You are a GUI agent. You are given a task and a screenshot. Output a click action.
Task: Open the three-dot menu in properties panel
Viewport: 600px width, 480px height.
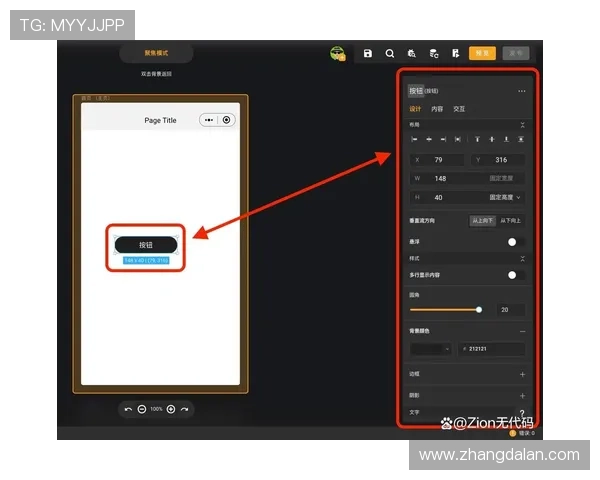[521, 91]
